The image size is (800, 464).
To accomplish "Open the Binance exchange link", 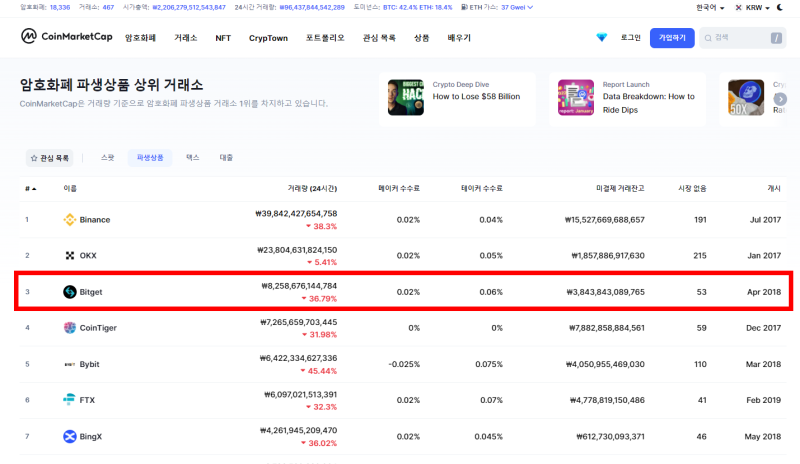I will (95, 219).
